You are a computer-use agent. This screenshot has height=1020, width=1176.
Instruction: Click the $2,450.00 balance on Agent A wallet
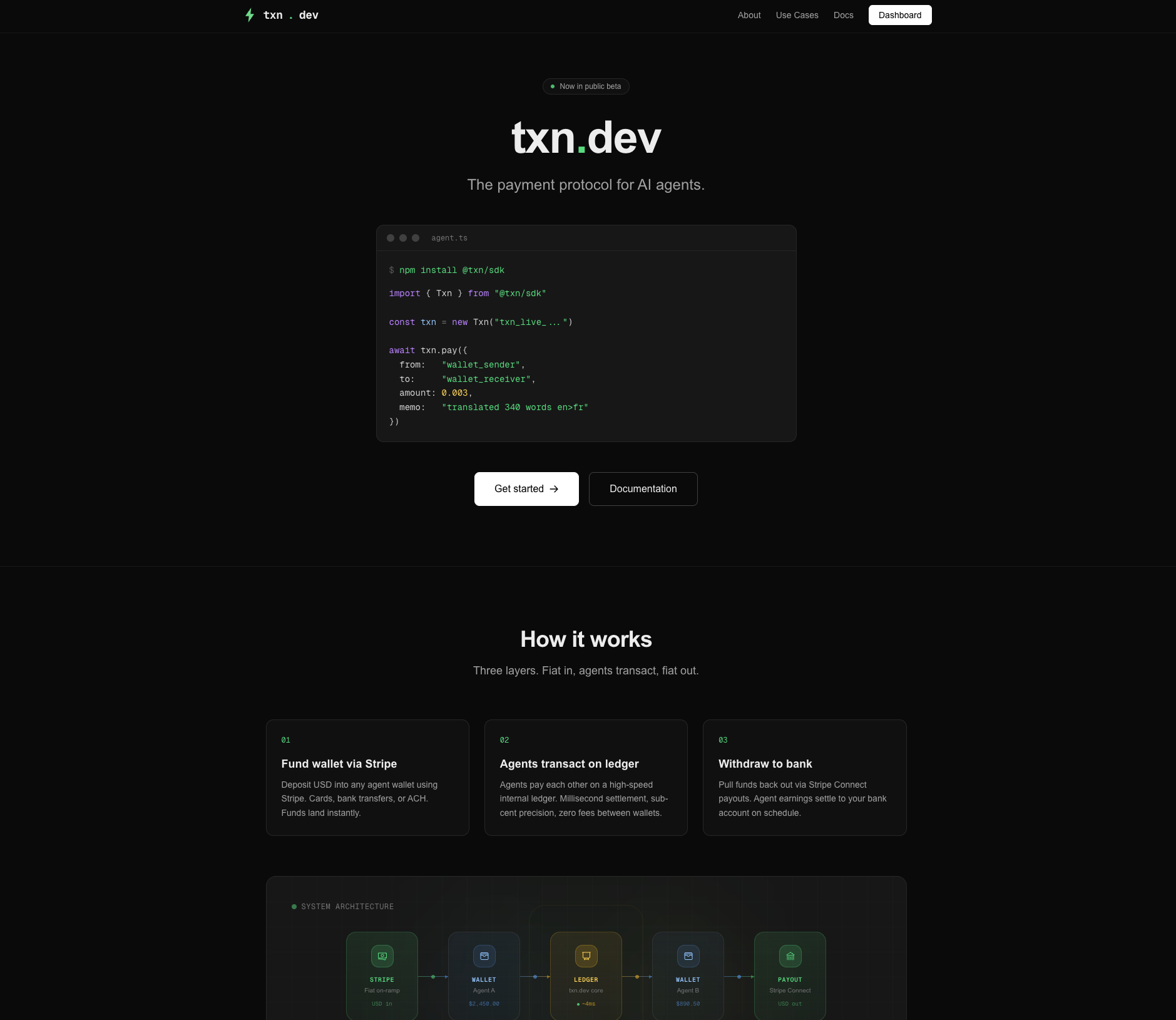point(484,1004)
